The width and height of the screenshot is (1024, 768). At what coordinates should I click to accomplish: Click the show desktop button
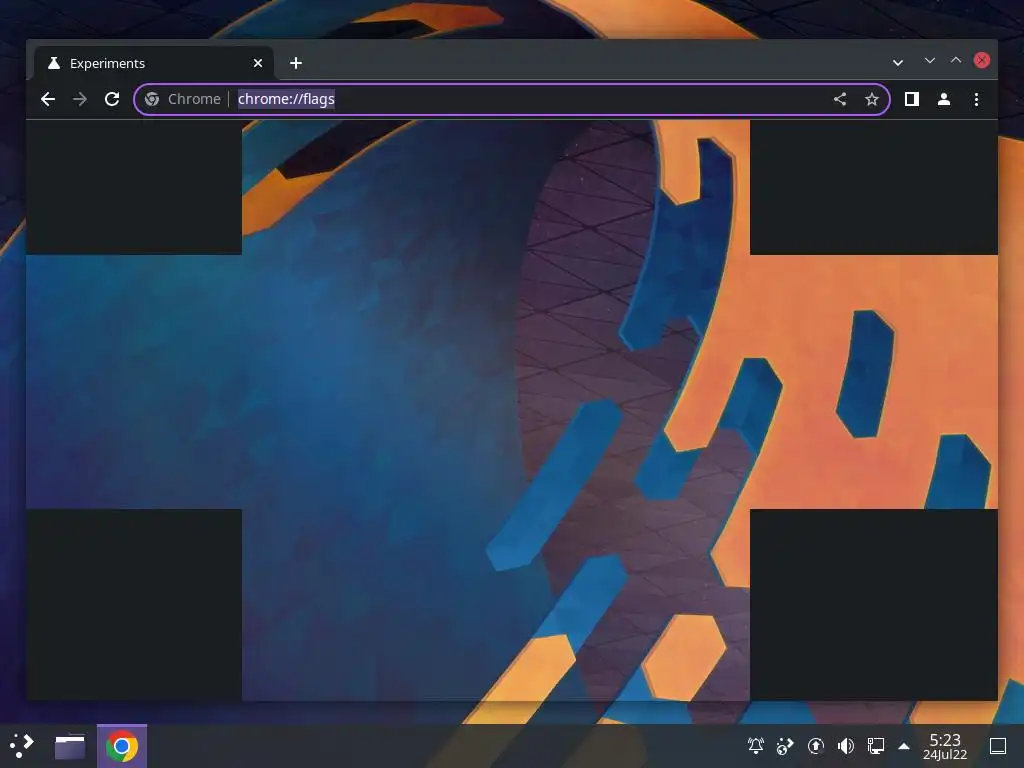(998, 746)
